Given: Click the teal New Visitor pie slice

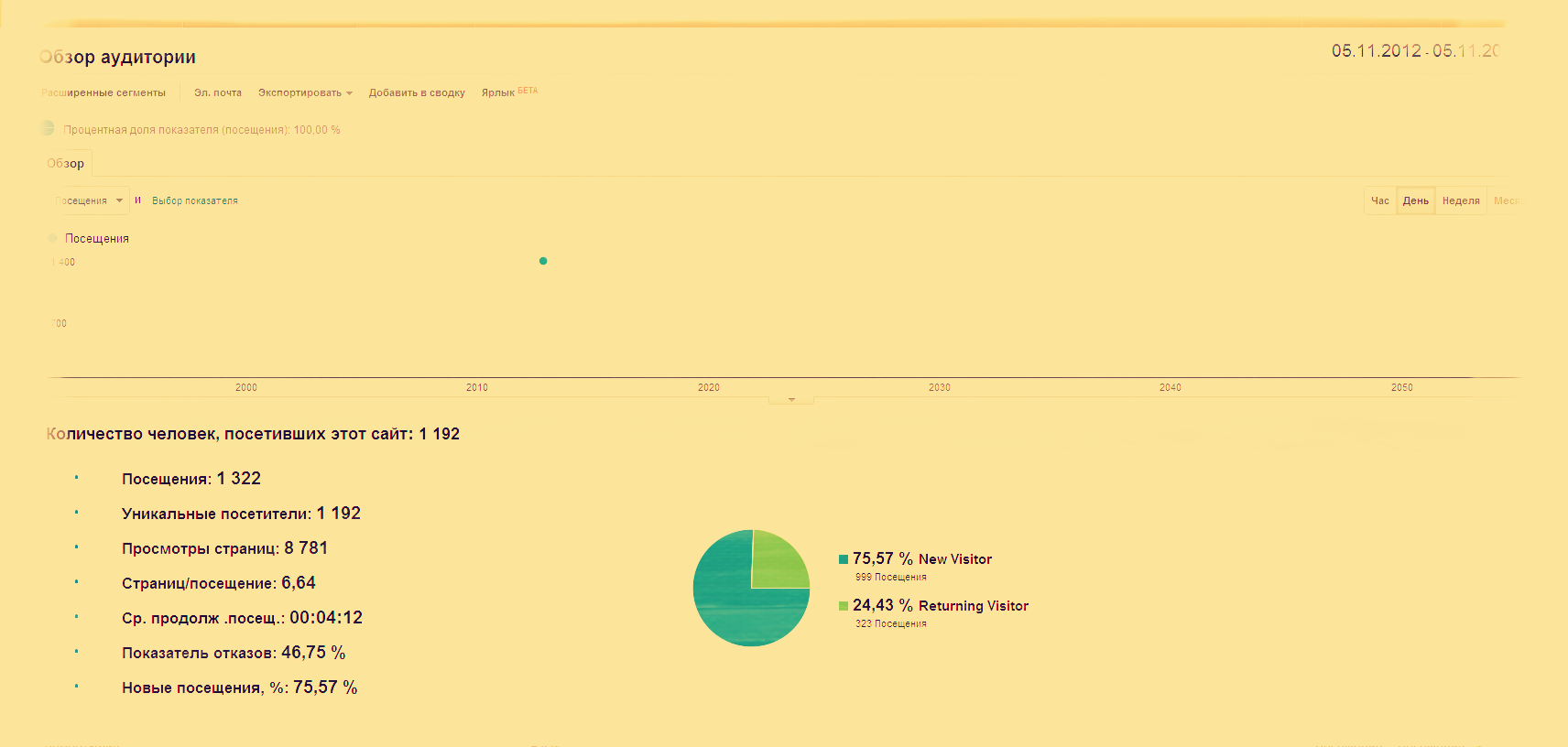Looking at the screenshot, I should [733, 604].
